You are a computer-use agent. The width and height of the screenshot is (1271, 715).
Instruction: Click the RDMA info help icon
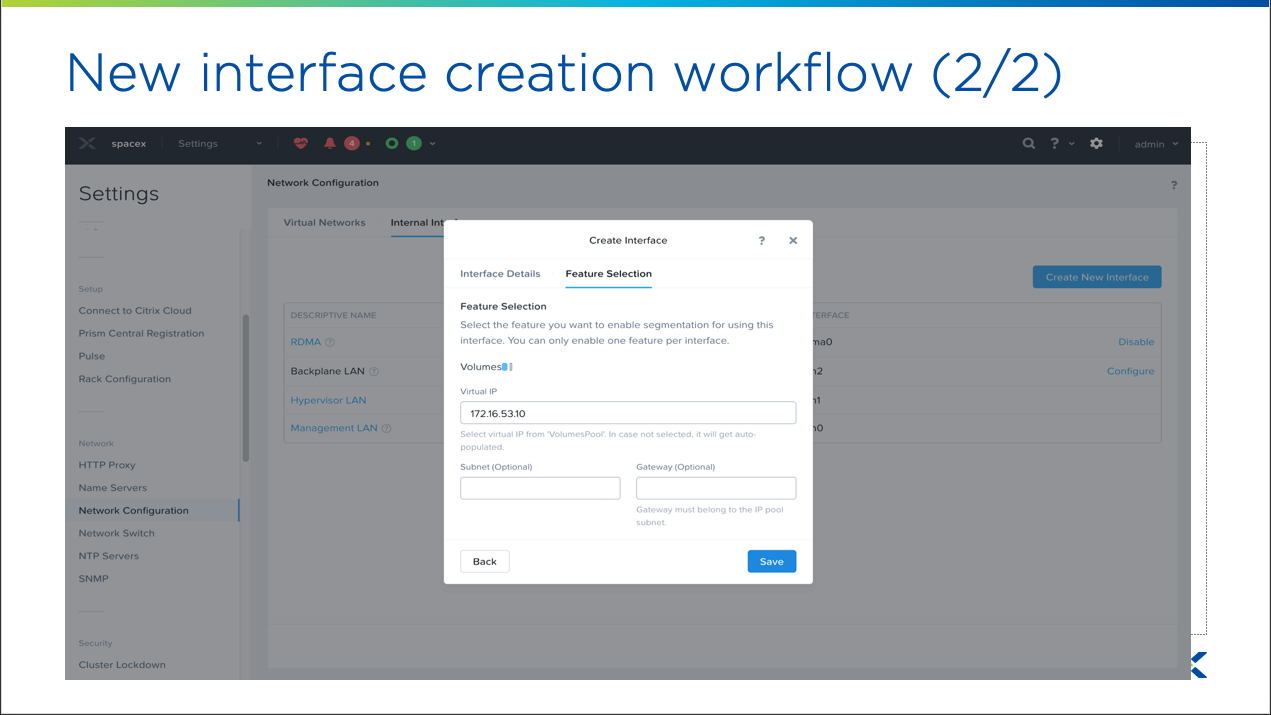point(330,343)
